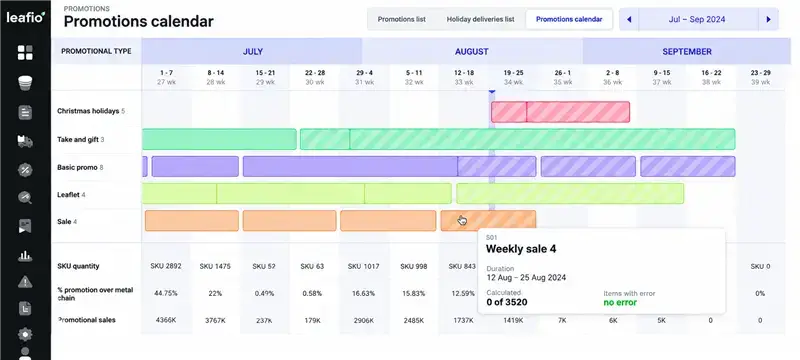Image resolution: width=800 pixels, height=360 pixels.
Task: Open the settings gear icon in sidebar
Action: (25, 334)
